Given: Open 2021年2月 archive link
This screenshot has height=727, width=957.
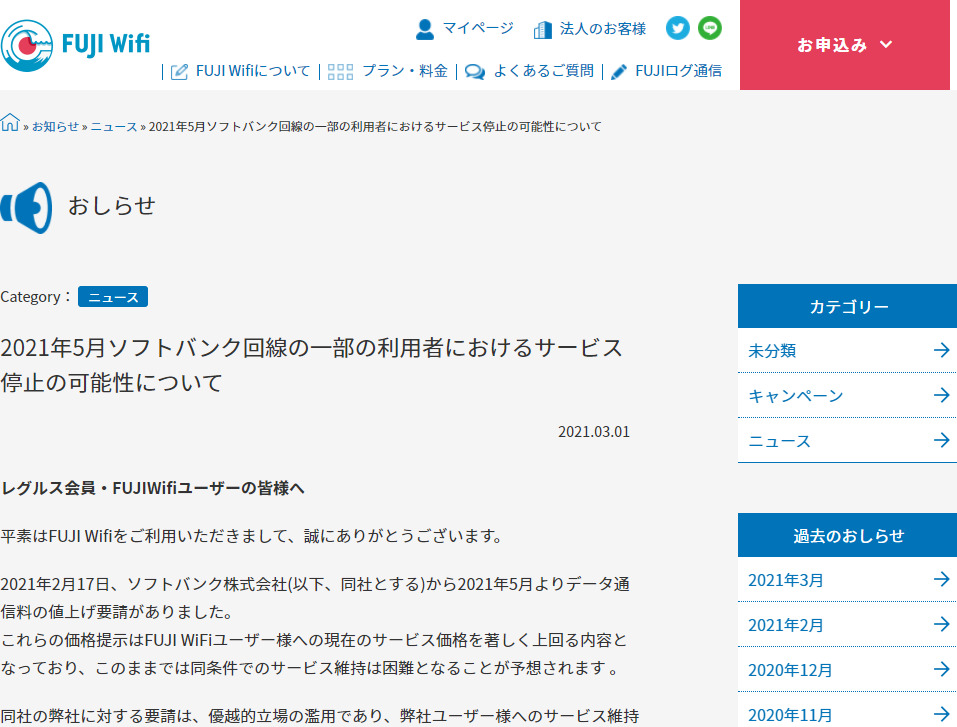Looking at the screenshot, I should coord(785,625).
